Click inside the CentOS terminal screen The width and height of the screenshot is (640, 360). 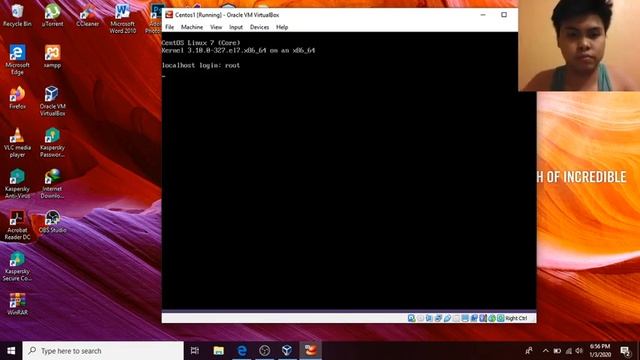(x=349, y=171)
